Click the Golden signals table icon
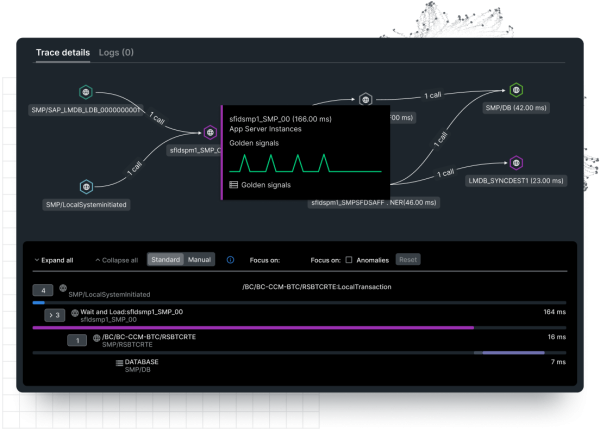 point(234,185)
